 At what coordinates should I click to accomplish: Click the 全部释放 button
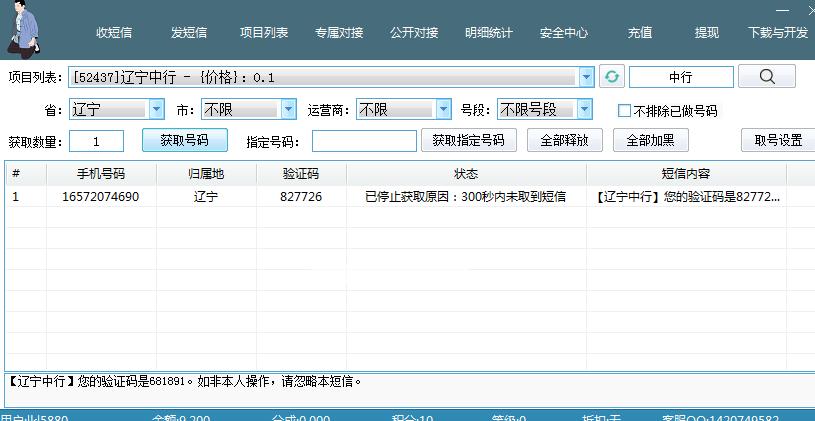tap(564, 141)
